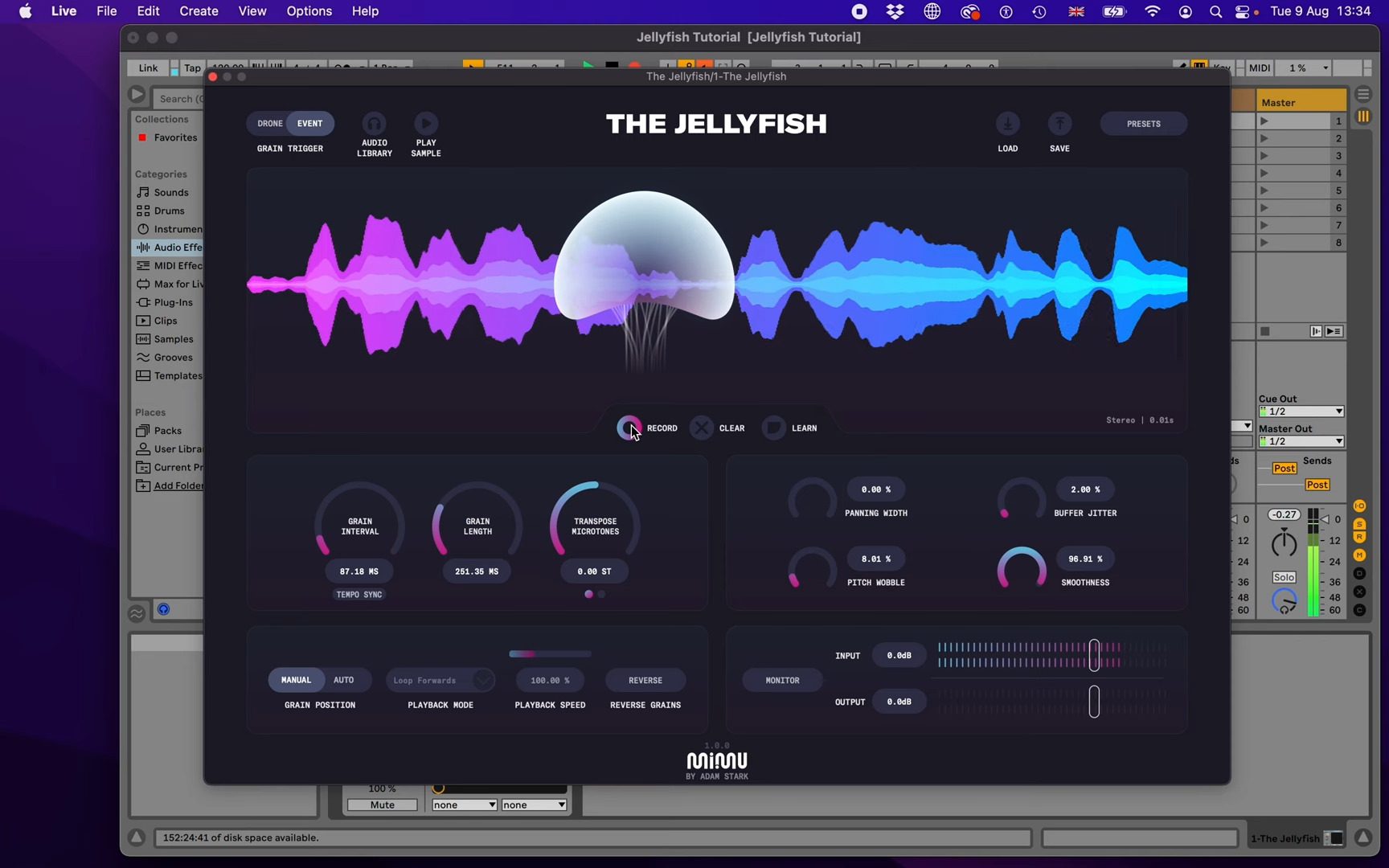Click the Panning Width knob
The image size is (1389, 868).
tap(812, 500)
